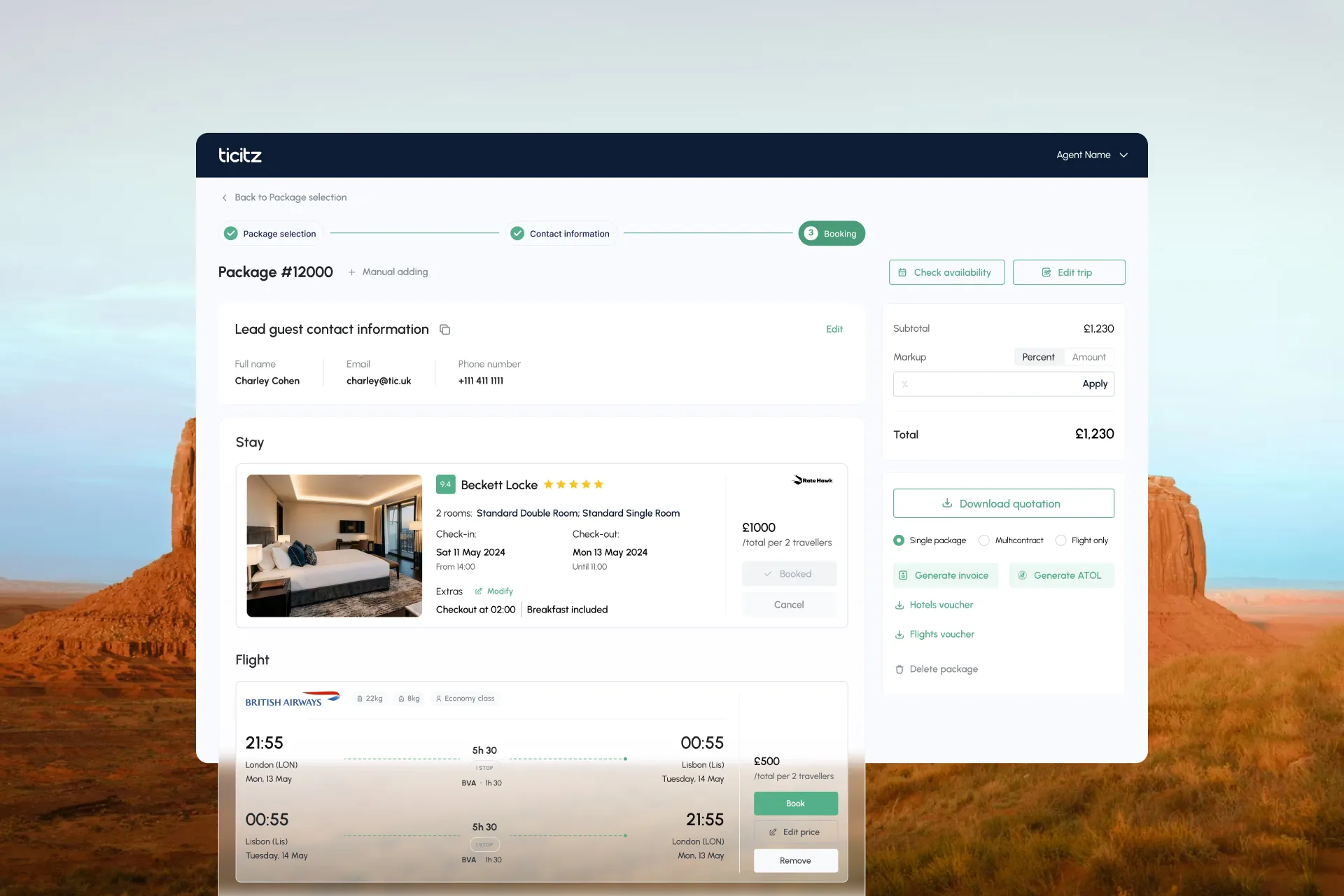Delete the package
1344x896 pixels.
click(x=937, y=669)
